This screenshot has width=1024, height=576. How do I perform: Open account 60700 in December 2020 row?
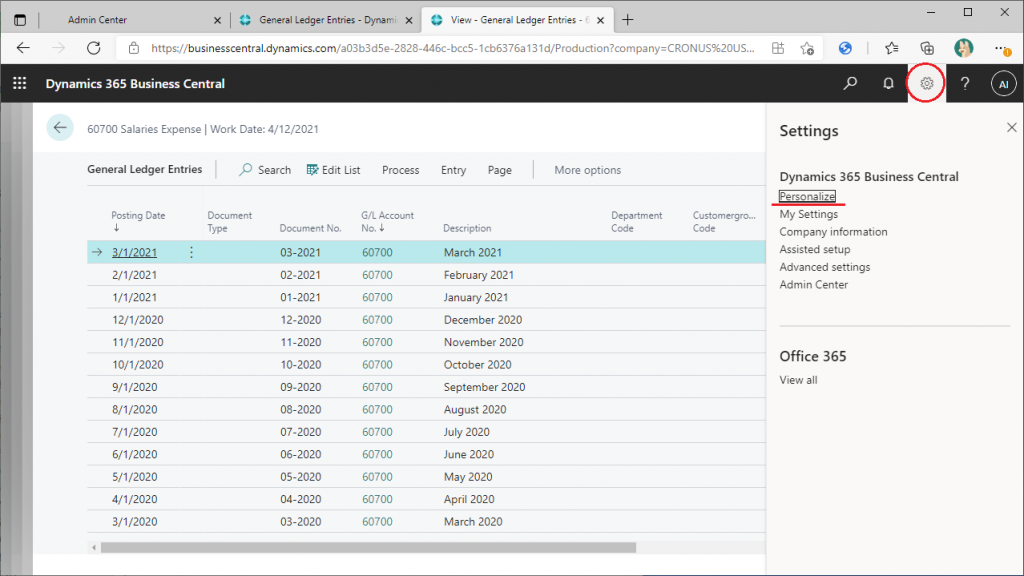click(377, 319)
